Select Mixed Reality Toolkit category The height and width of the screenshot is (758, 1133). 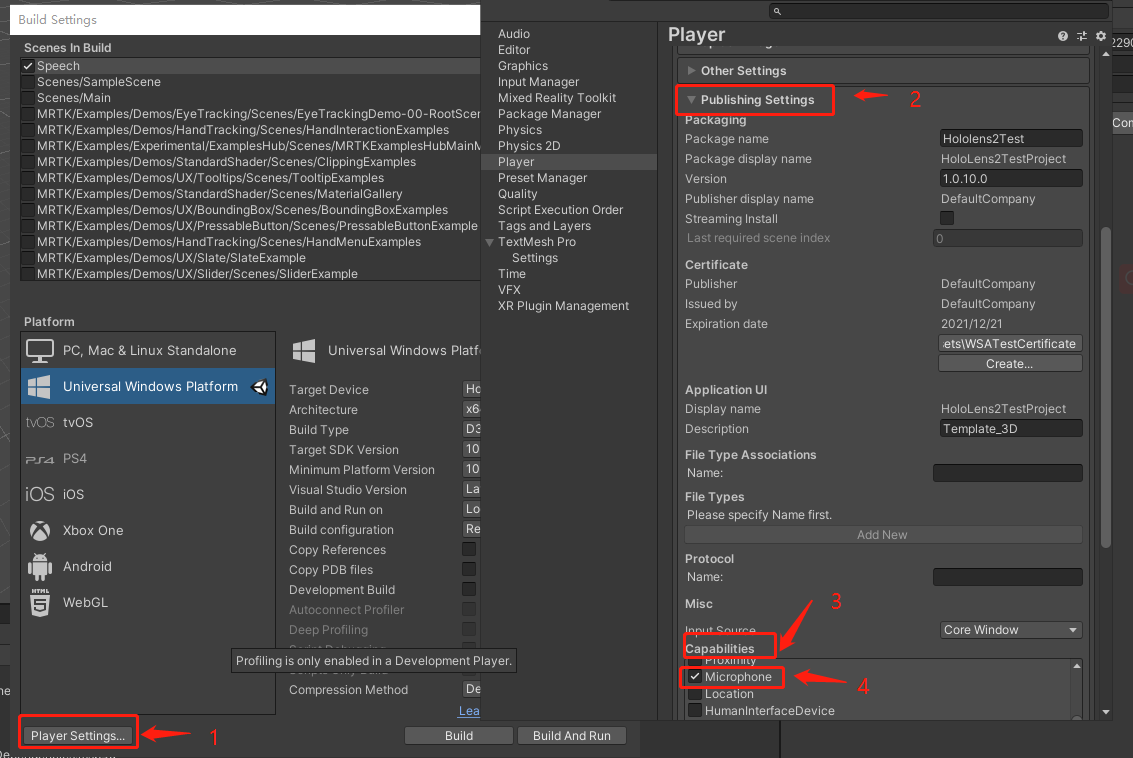coord(556,98)
